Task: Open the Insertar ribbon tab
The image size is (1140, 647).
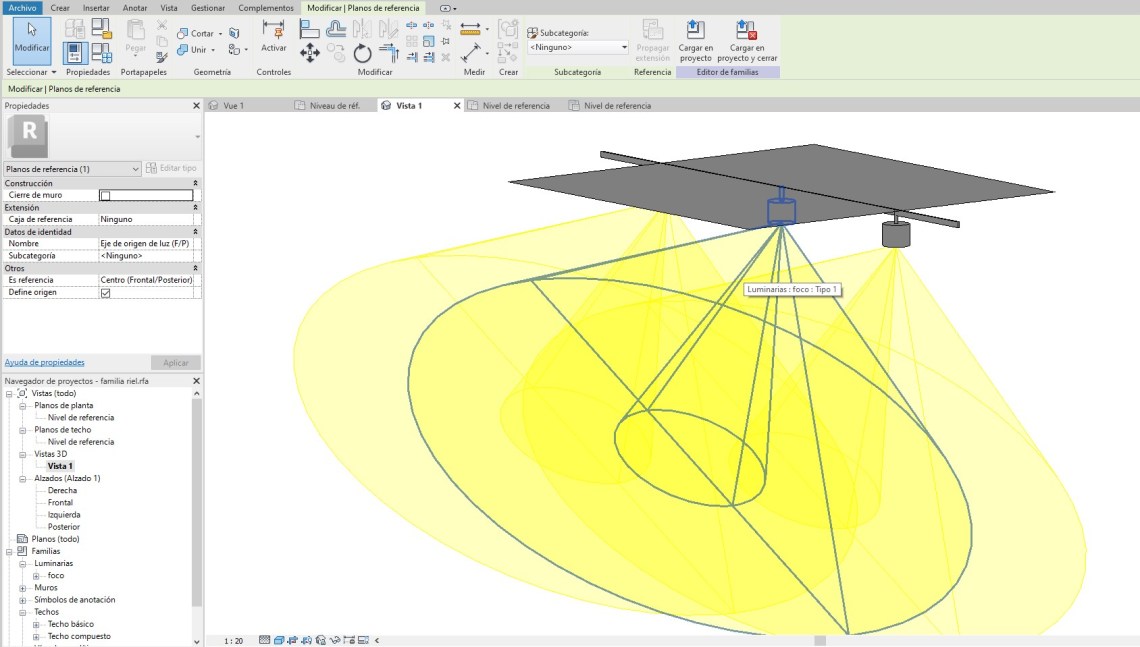Action: coord(96,8)
